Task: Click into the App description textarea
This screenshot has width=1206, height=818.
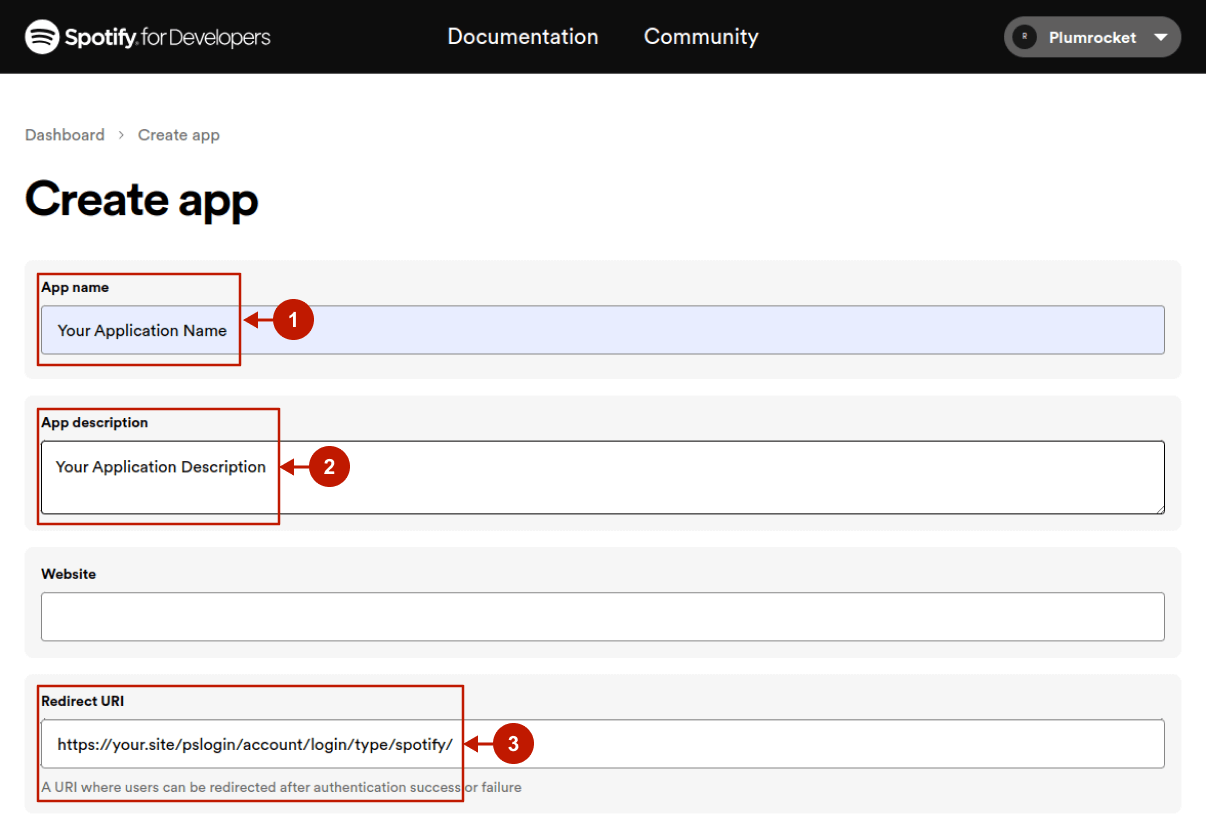Action: pos(700,477)
